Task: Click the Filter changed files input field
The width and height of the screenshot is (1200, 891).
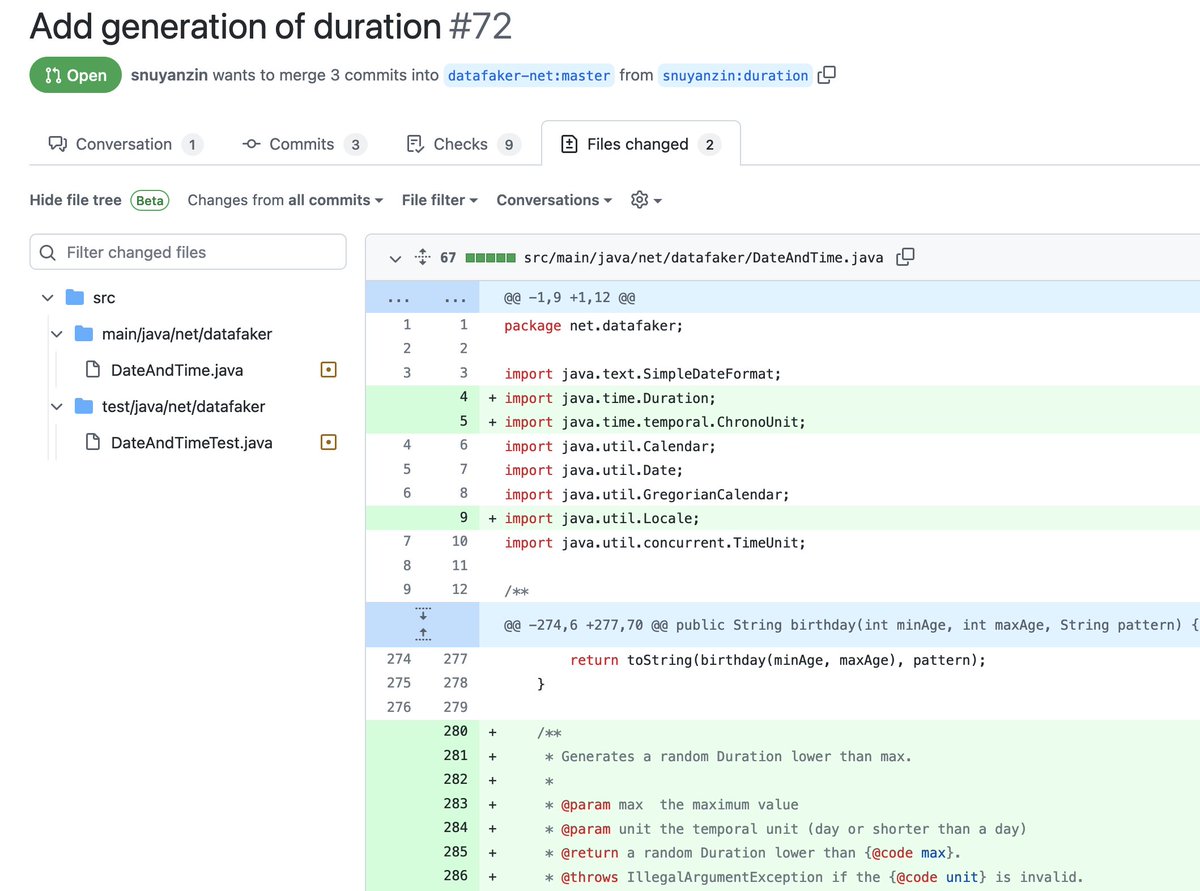Action: pyautogui.click(x=188, y=251)
